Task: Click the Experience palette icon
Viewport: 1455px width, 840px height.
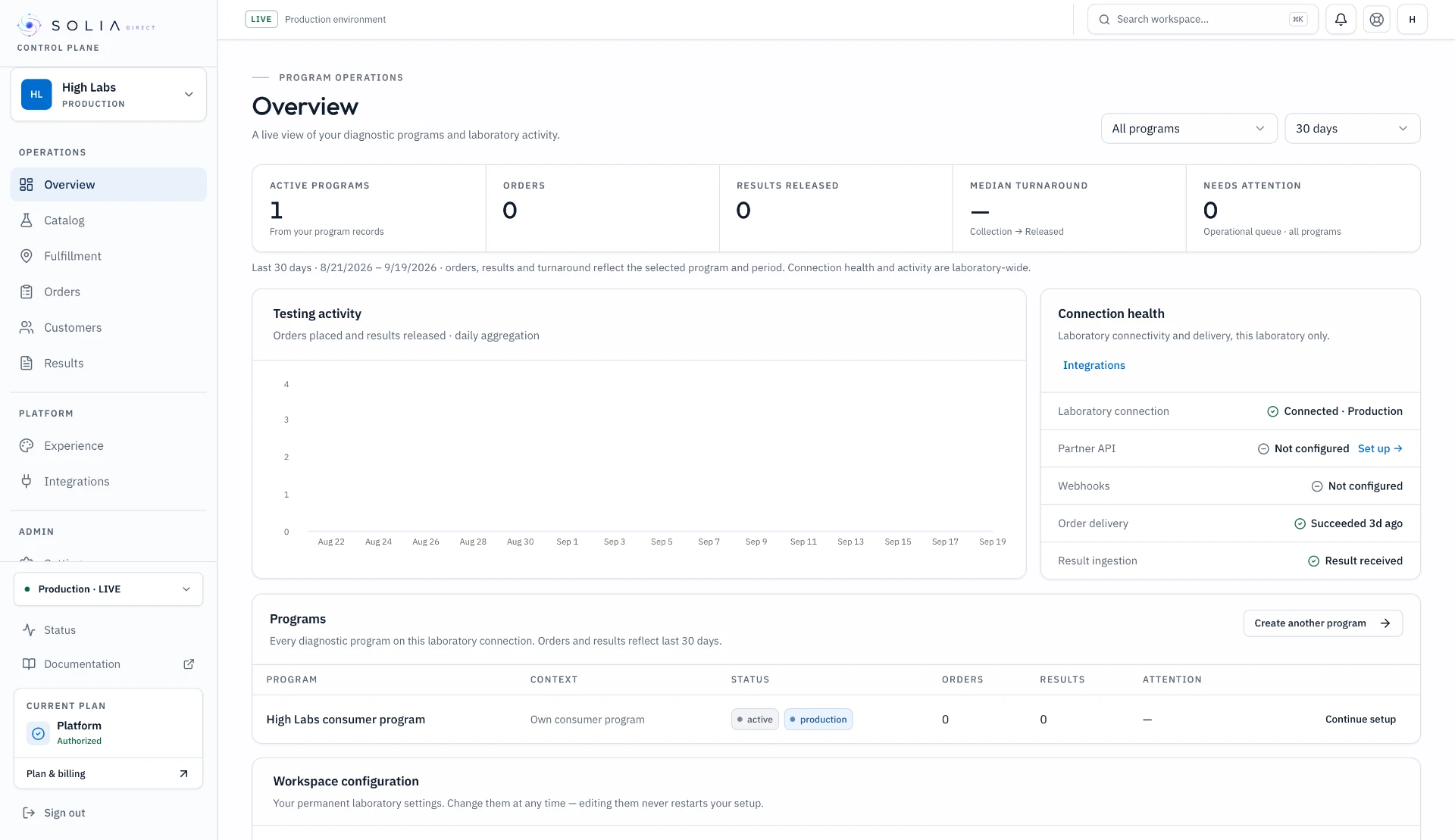Action: (27, 445)
